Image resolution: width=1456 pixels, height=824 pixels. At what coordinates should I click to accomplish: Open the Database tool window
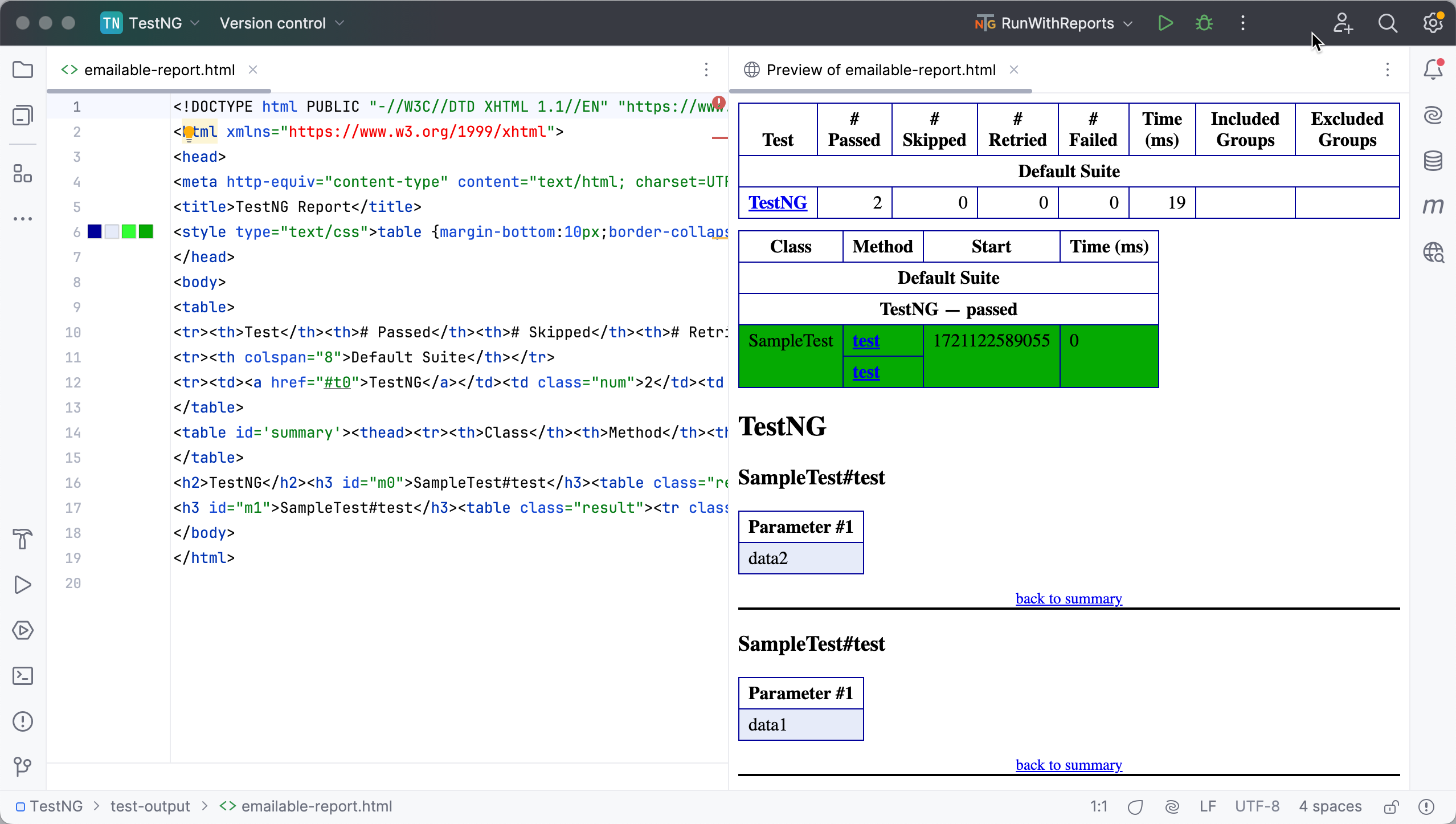pyautogui.click(x=1433, y=160)
